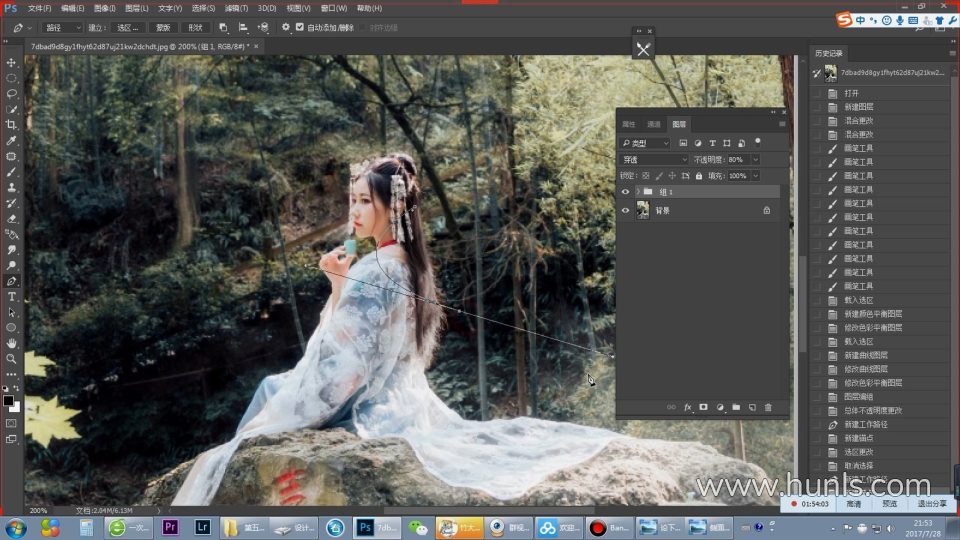Click the 选区 ... make selection button
Image resolution: width=960 pixels, height=540 pixels.
pos(128,28)
